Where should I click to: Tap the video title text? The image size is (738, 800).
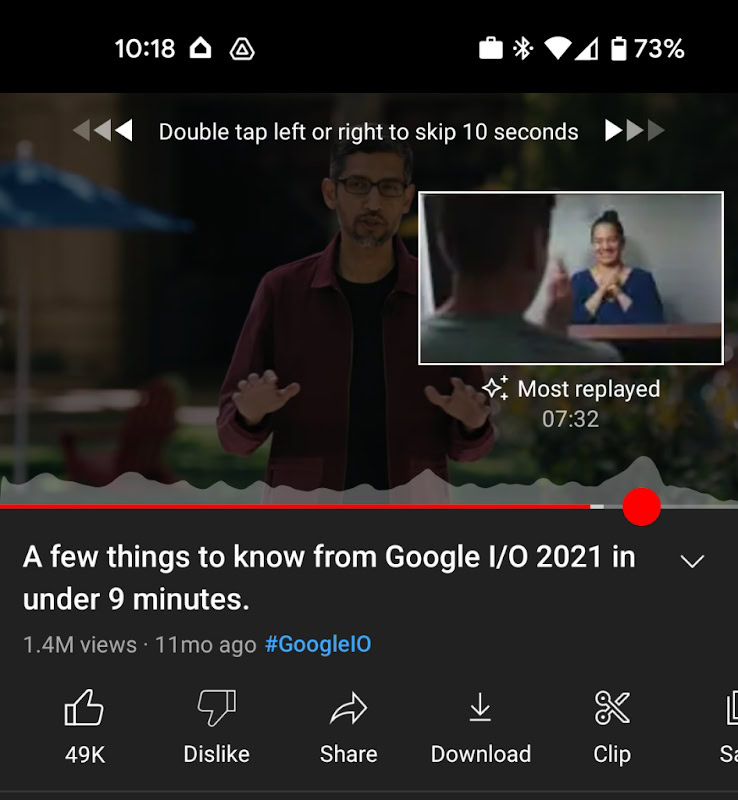point(329,578)
